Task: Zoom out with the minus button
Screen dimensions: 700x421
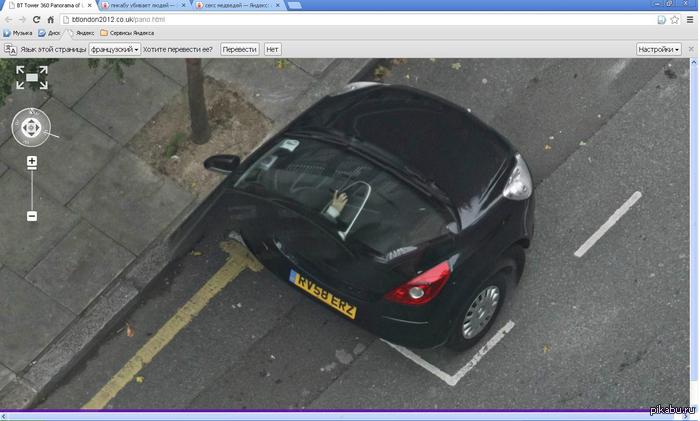Action: pyautogui.click(x=32, y=215)
